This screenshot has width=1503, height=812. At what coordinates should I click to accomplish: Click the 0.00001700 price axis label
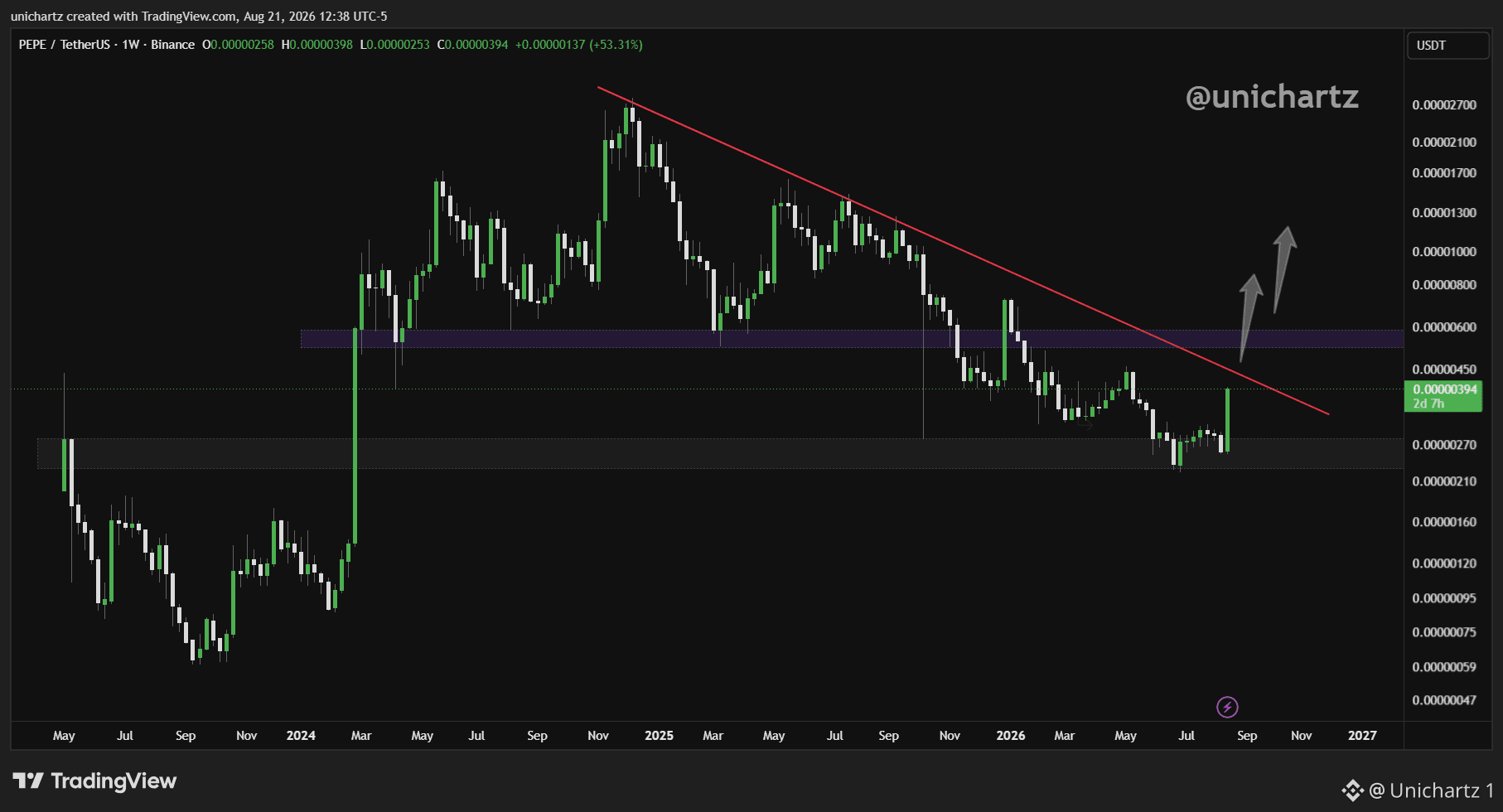click(1444, 173)
